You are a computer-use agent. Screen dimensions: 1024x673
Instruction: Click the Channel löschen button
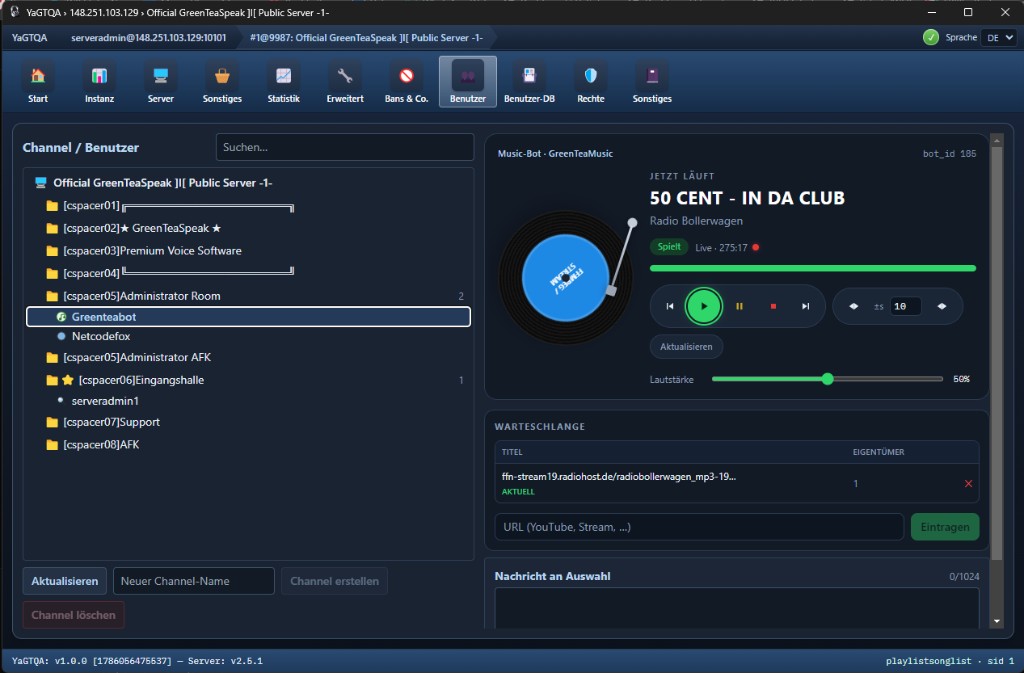(x=73, y=615)
